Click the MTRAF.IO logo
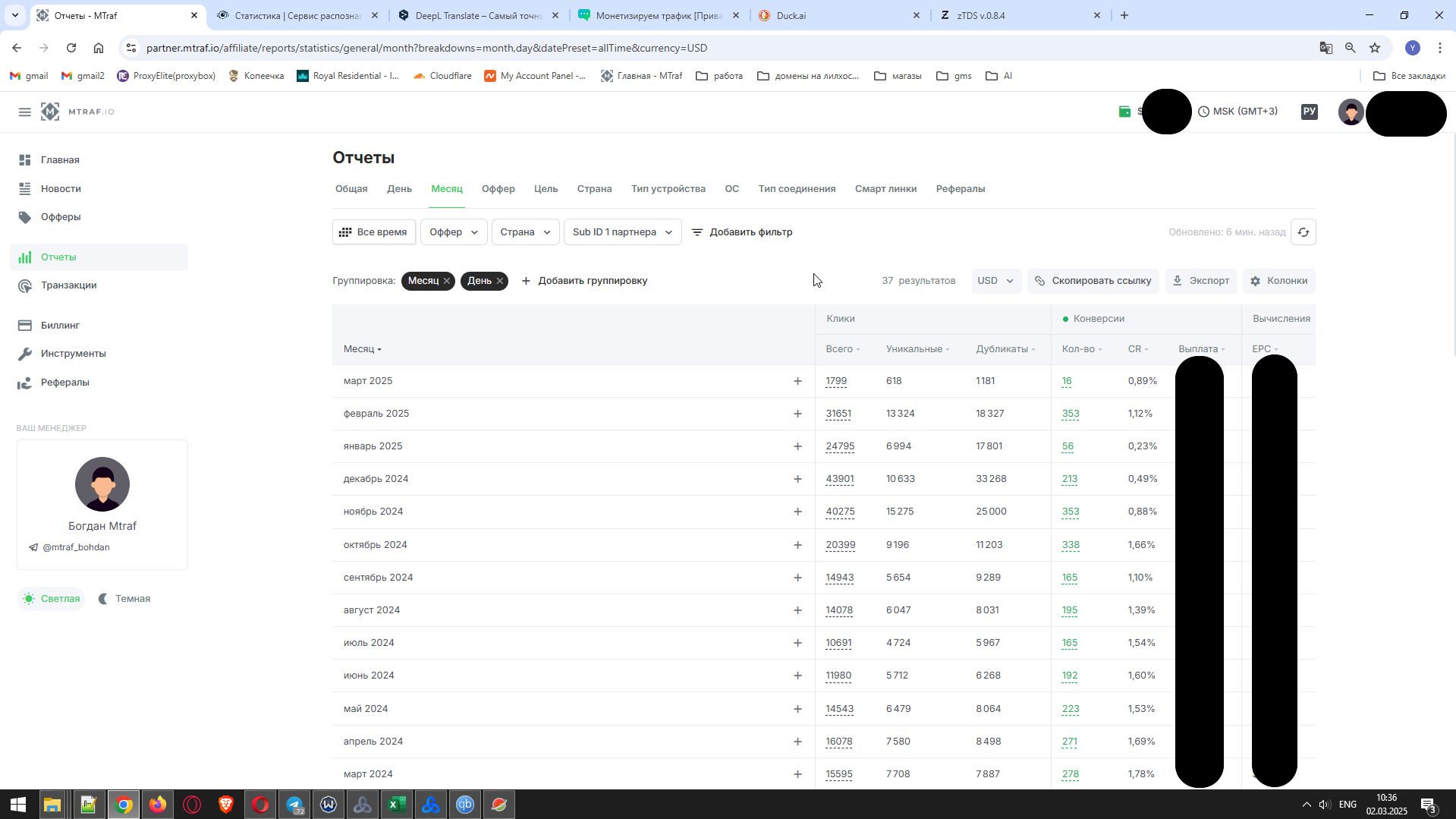 [x=77, y=112]
